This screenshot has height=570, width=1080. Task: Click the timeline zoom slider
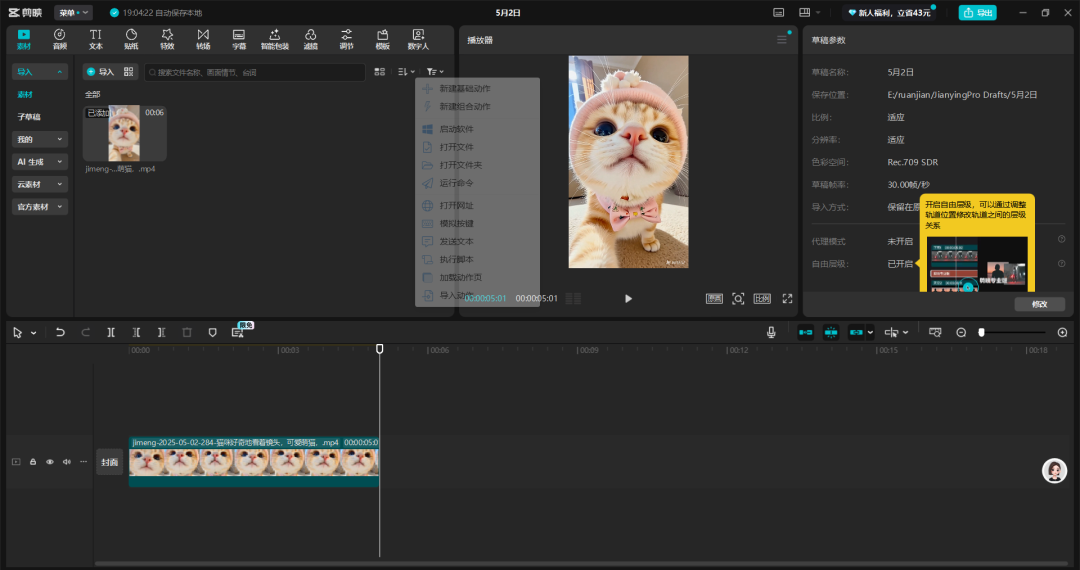point(1012,332)
